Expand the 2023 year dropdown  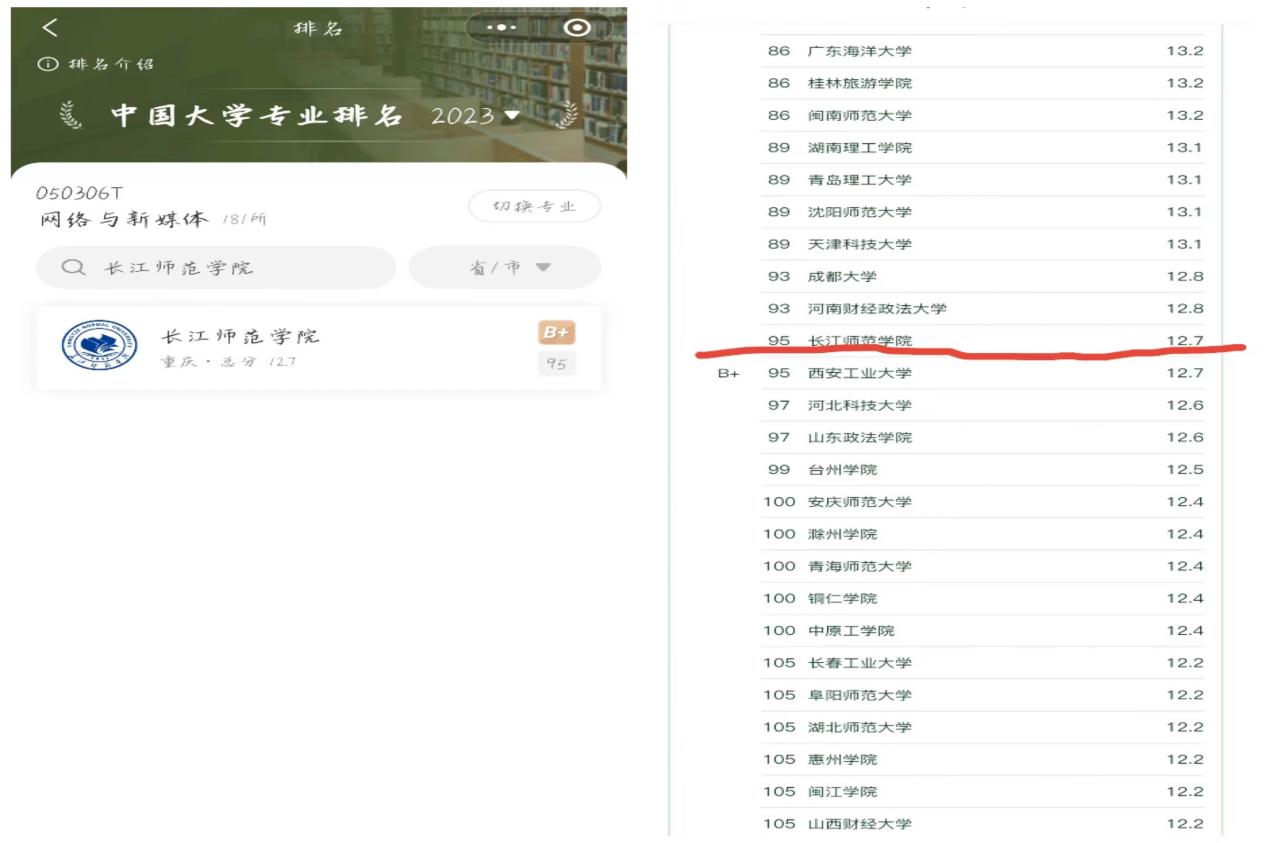(x=512, y=115)
